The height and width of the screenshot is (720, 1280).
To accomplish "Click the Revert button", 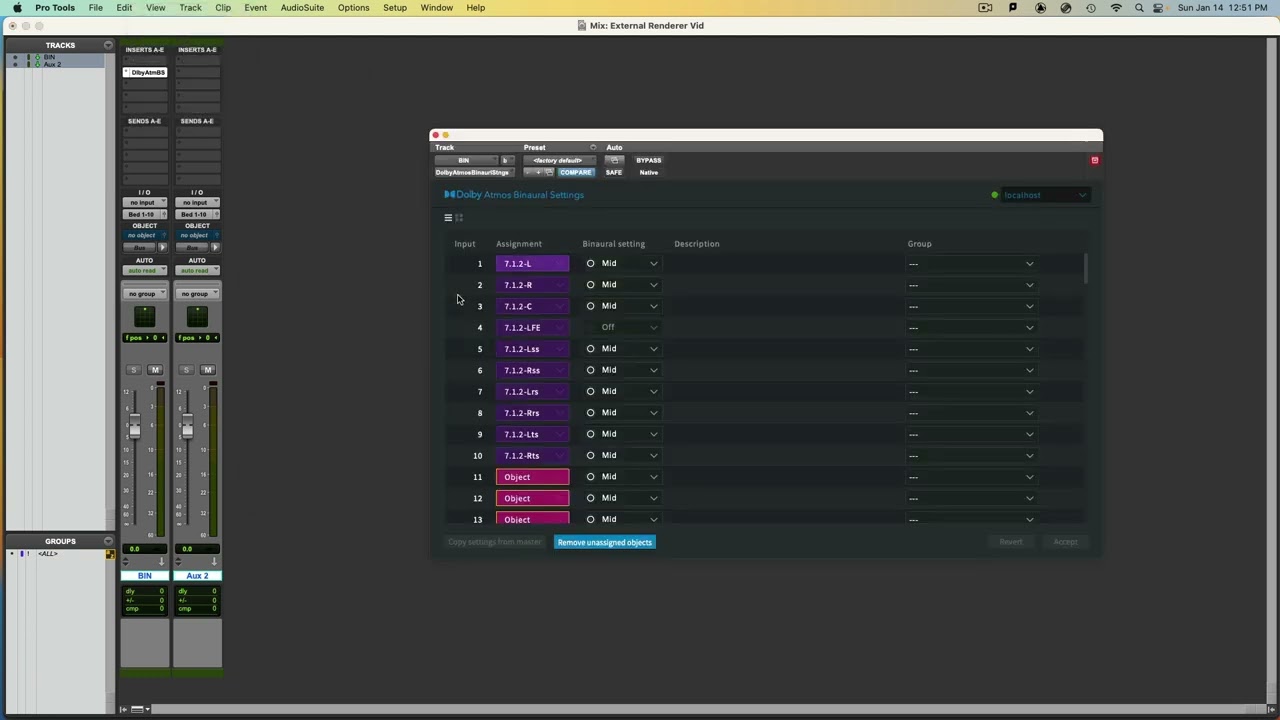I will pos(1011,542).
